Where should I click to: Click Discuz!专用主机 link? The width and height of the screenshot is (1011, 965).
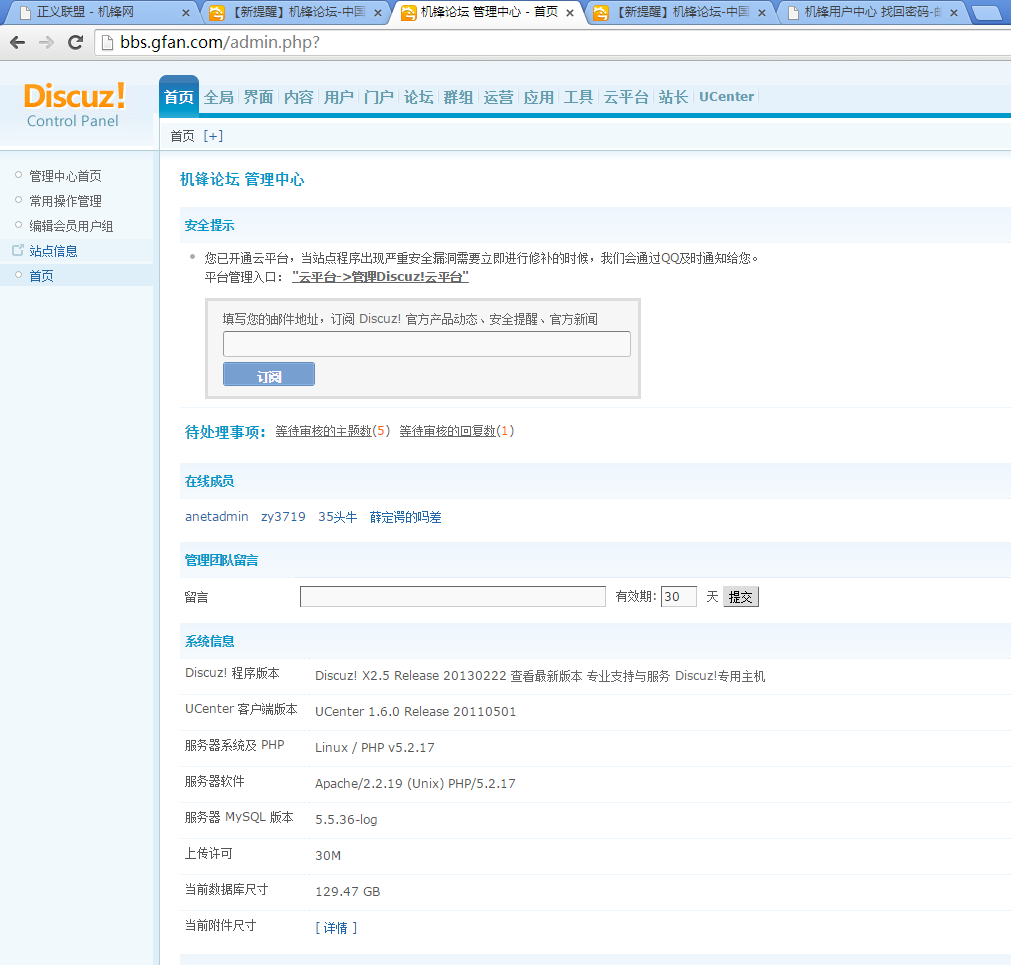[x=720, y=676]
